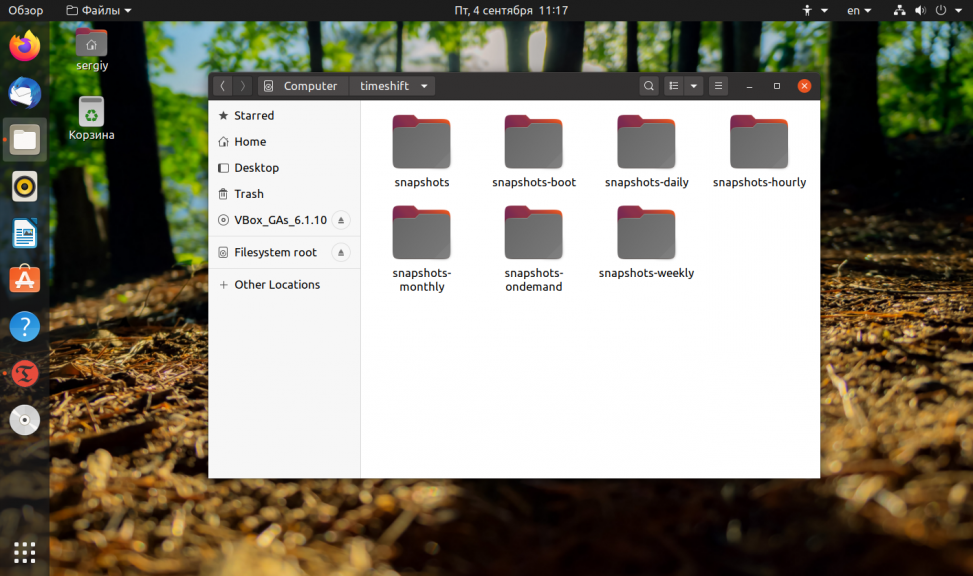This screenshot has height=576, width=973.
Task: Open the hamburger menu in Files
Action: [718, 86]
